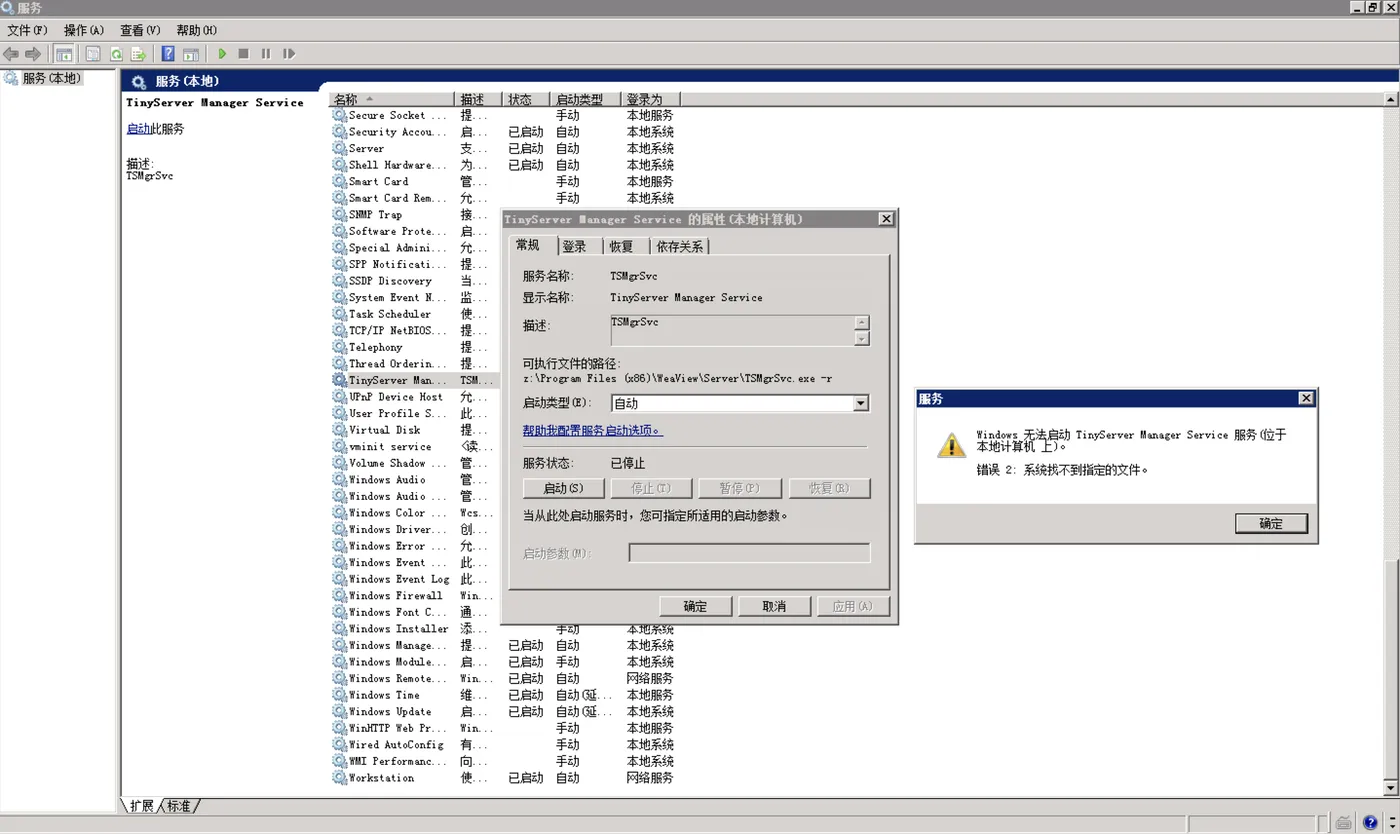
Task: Click the gear icon beside SNMP Trap
Action: [x=339, y=215]
